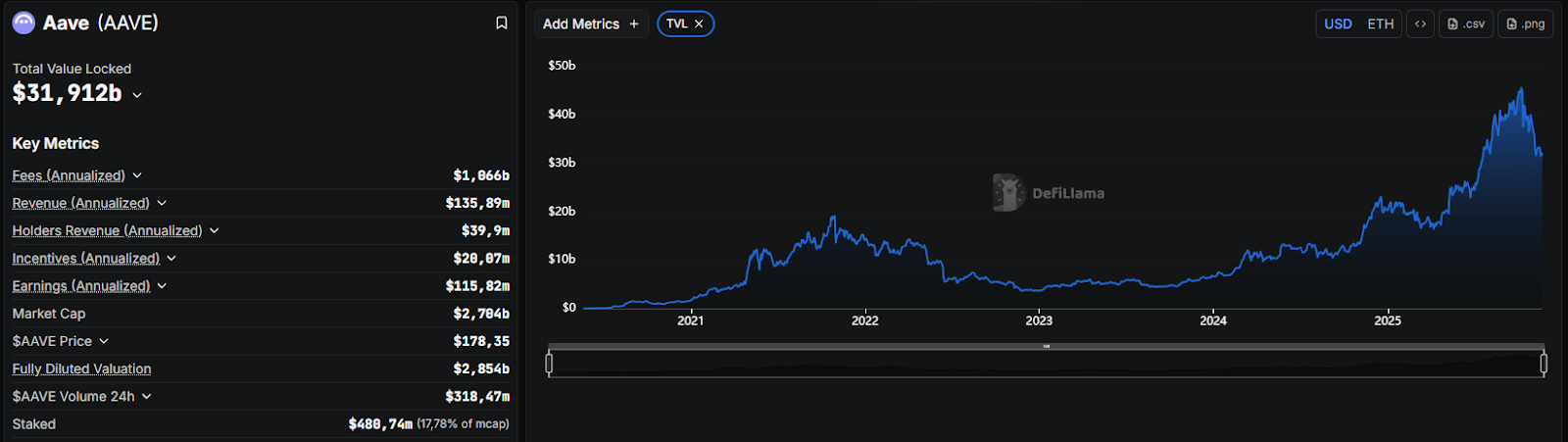Expand Fees (Annualized) details
This screenshot has width=1568, height=442.
137,175
